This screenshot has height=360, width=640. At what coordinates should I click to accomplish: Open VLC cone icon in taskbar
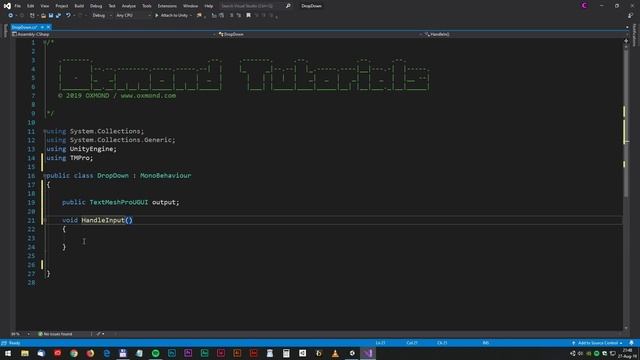click(335, 353)
